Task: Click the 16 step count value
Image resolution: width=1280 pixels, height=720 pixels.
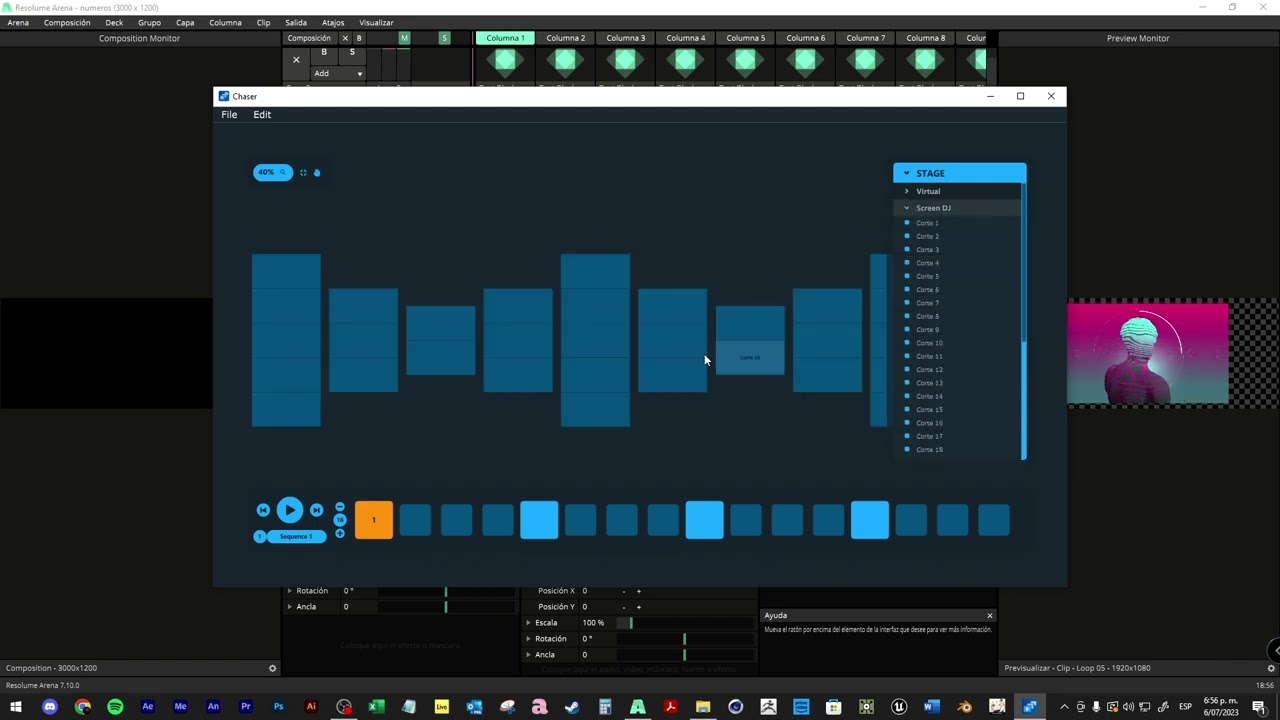Action: point(340,520)
